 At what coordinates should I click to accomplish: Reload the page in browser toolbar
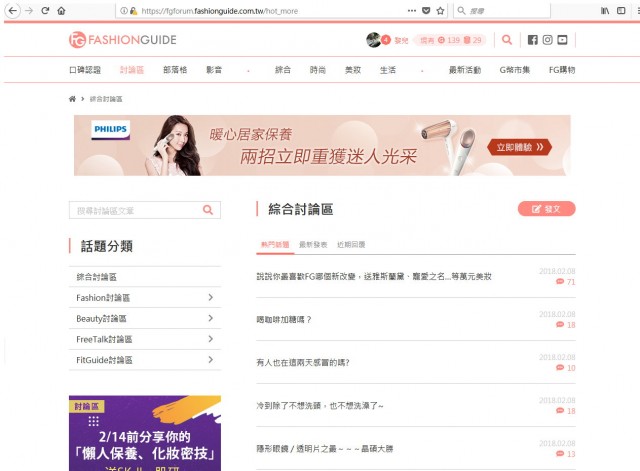pos(45,10)
